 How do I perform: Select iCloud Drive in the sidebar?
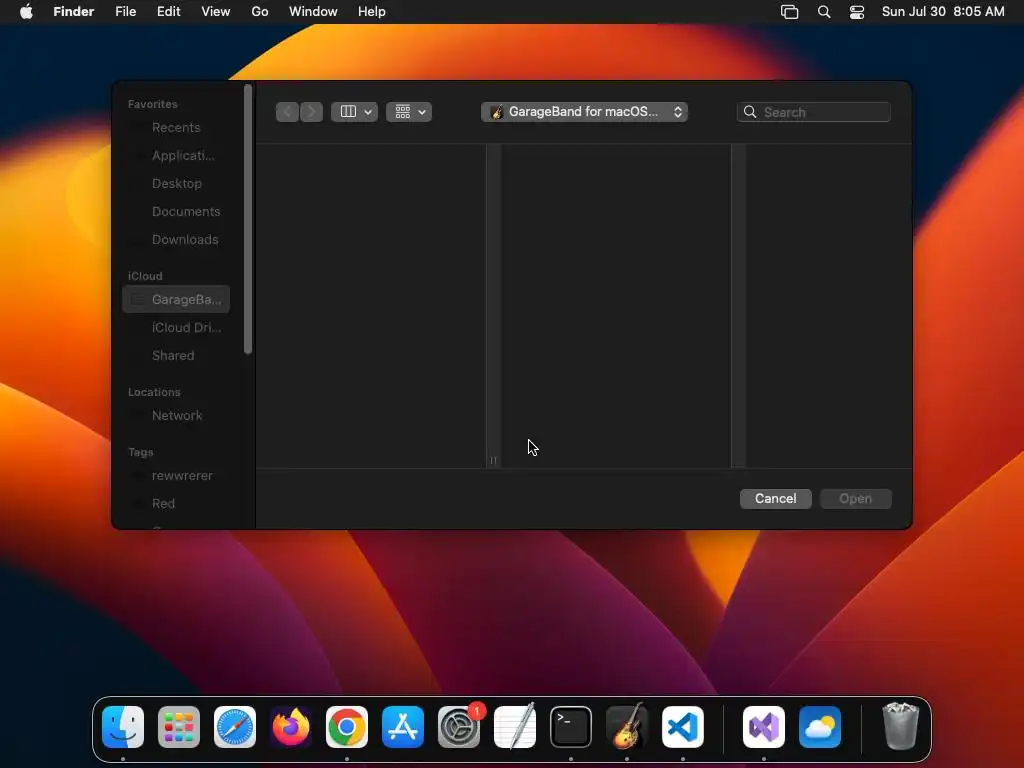click(176, 328)
